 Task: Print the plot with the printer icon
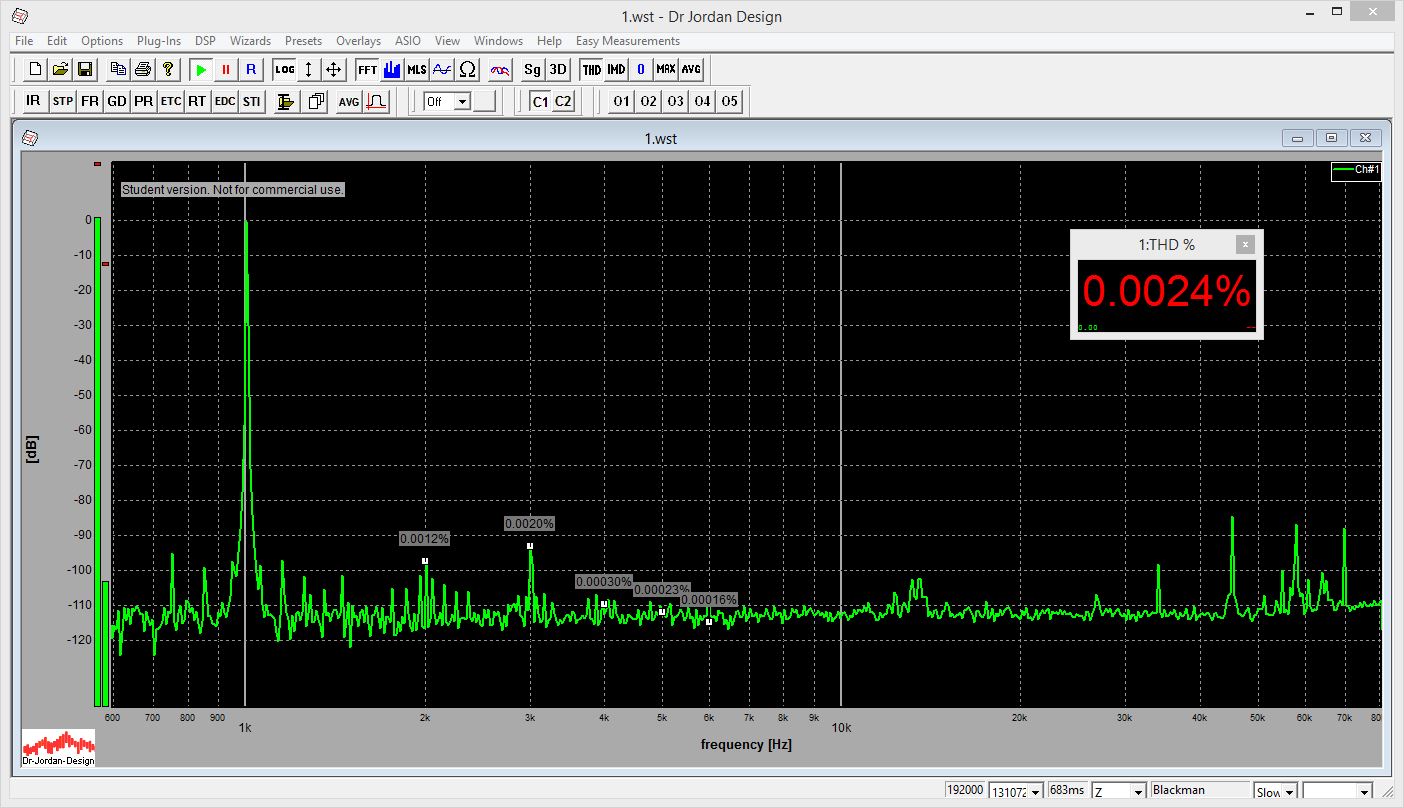coord(143,69)
